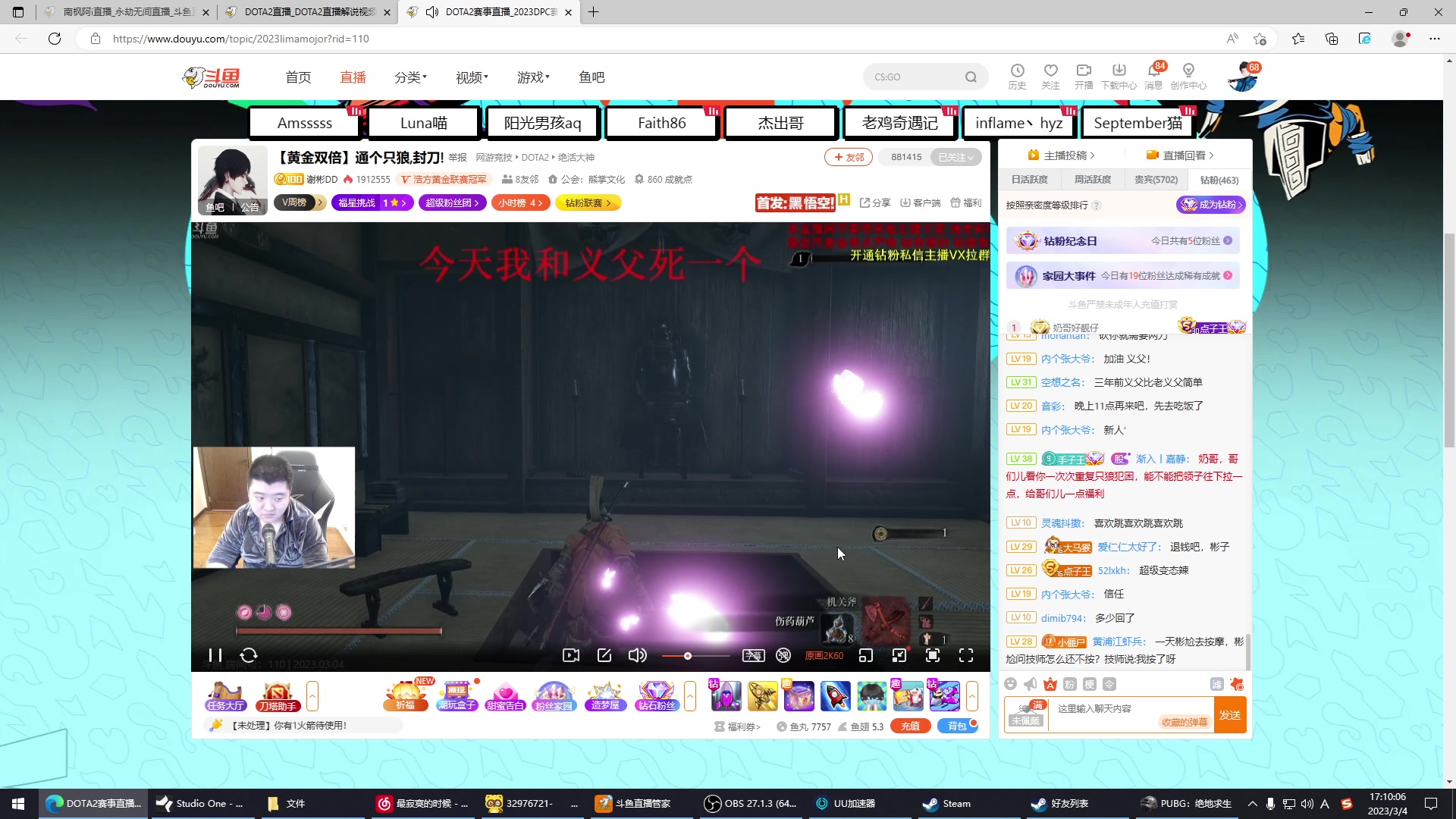Open Steam from the taskbar
This screenshot has width=1456, height=819.
(x=946, y=804)
